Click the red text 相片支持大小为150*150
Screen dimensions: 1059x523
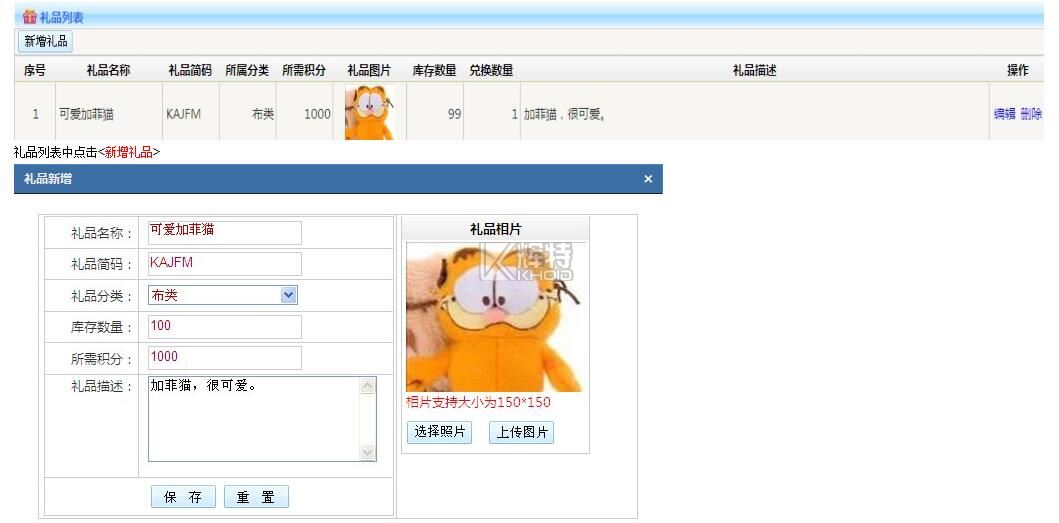(478, 403)
